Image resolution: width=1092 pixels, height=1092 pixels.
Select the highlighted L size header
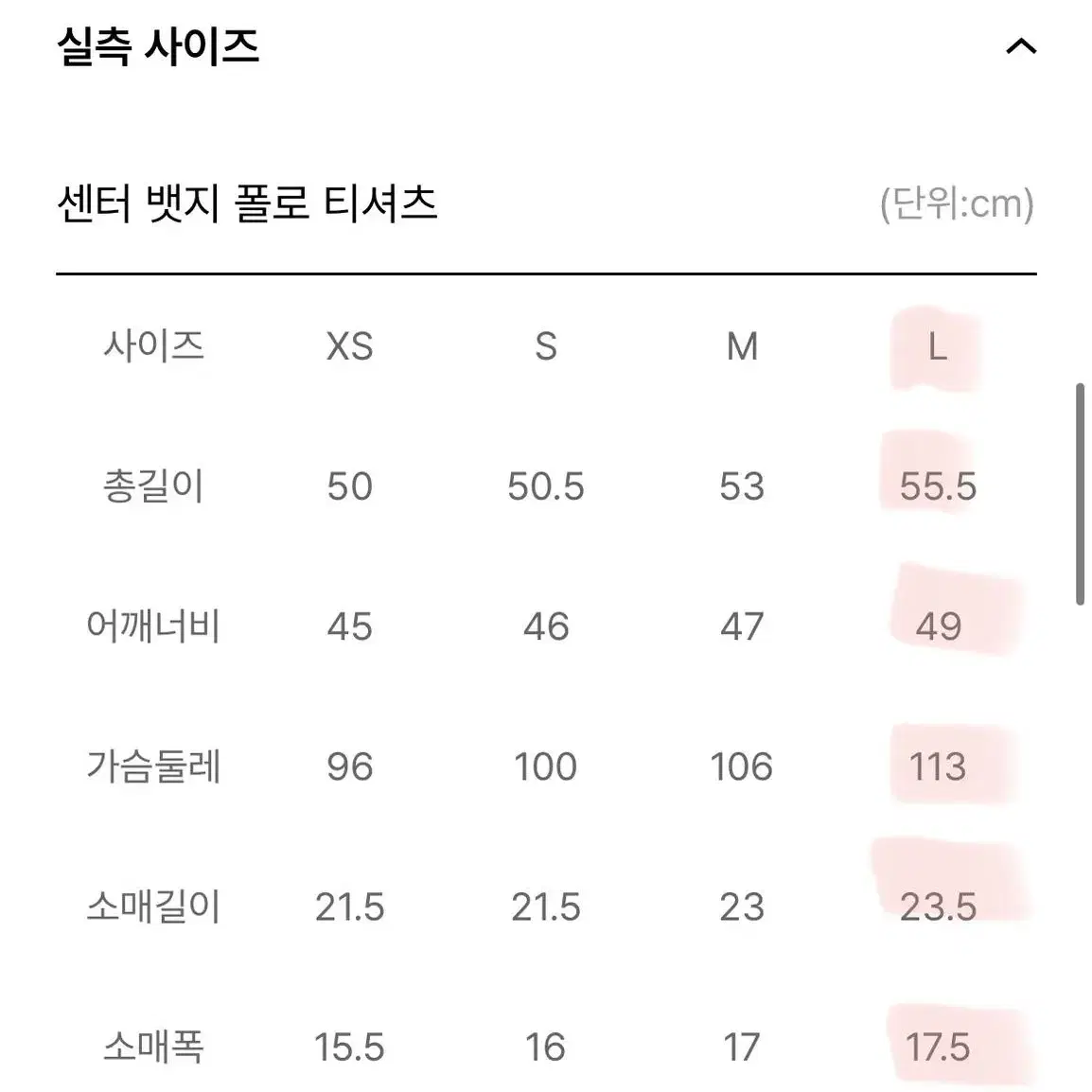point(938,346)
